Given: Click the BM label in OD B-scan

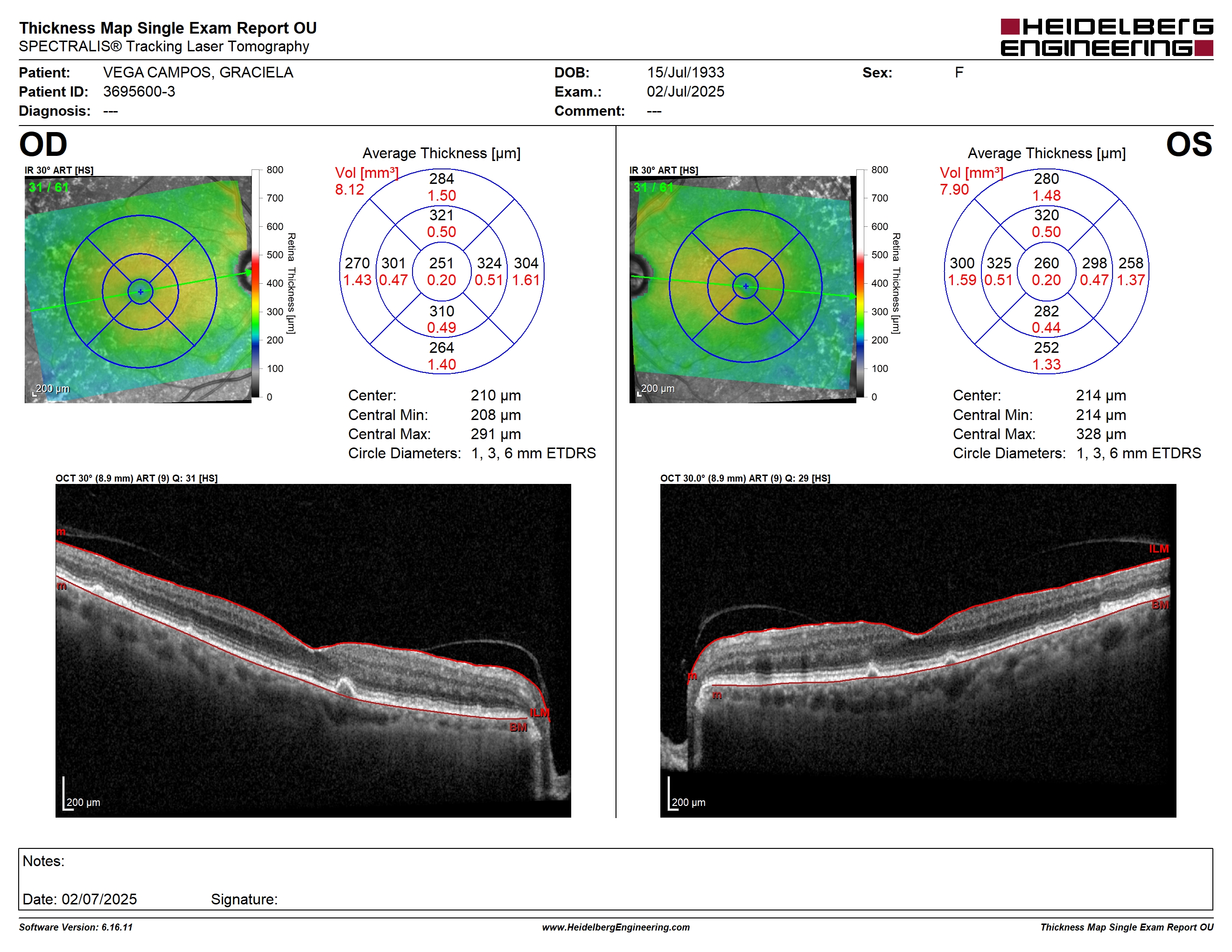Looking at the screenshot, I should (518, 728).
